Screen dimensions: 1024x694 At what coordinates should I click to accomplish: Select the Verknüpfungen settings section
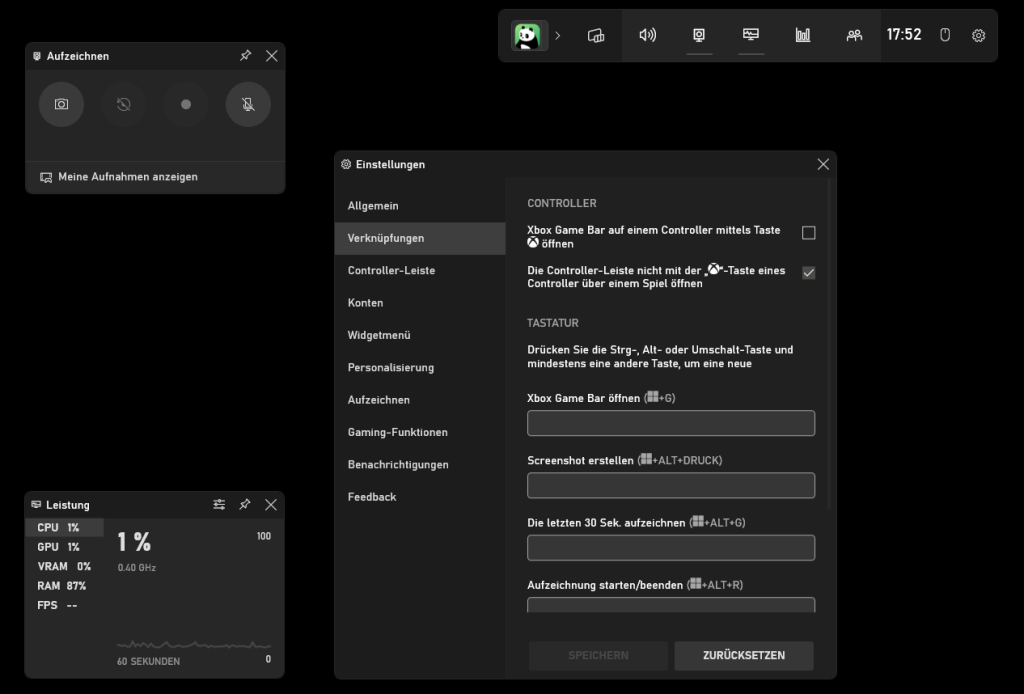[420, 238]
